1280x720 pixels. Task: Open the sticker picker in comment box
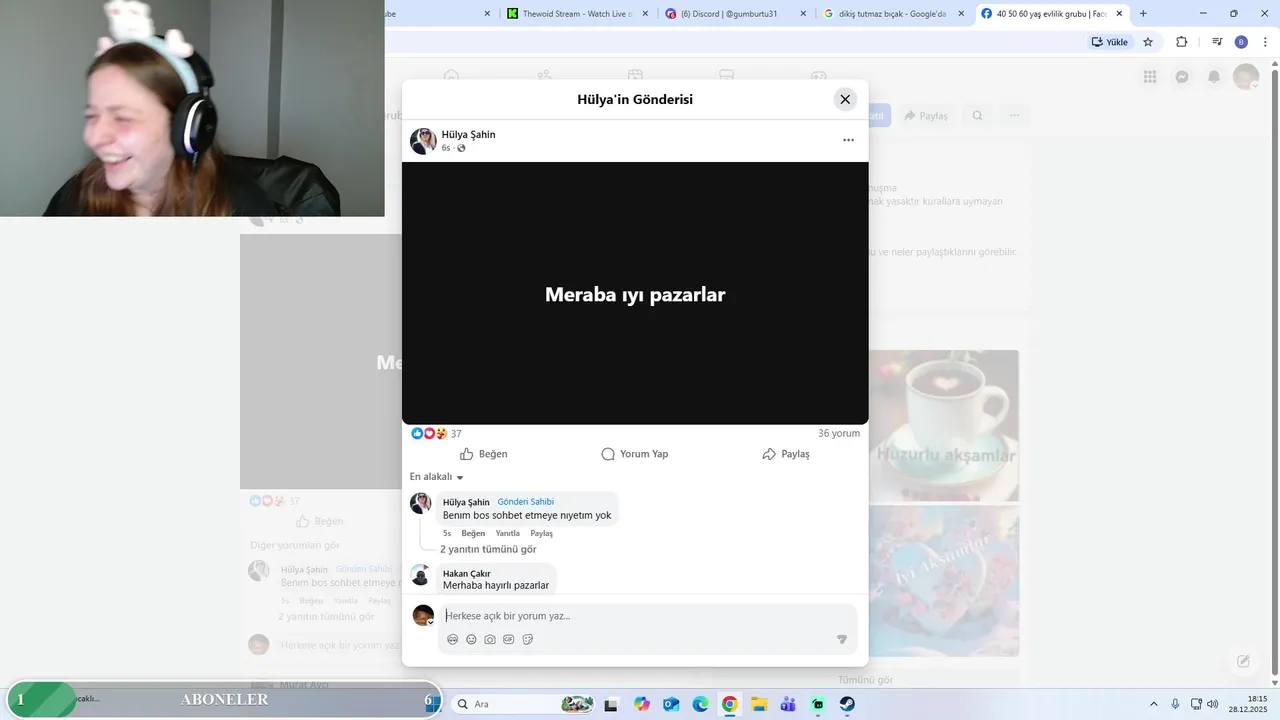tap(528, 639)
